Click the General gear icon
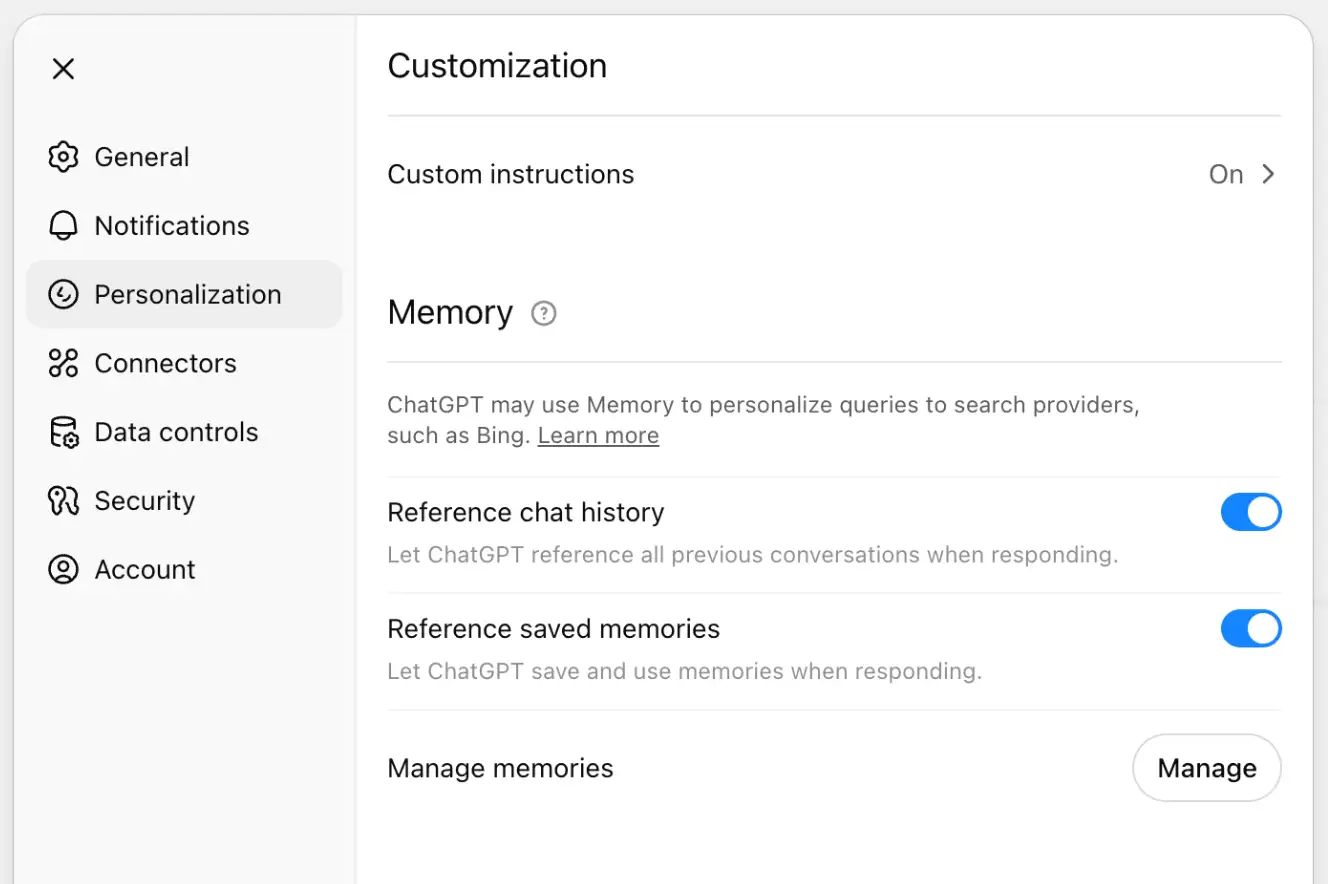Screen dimensions: 1328x884 point(63,157)
